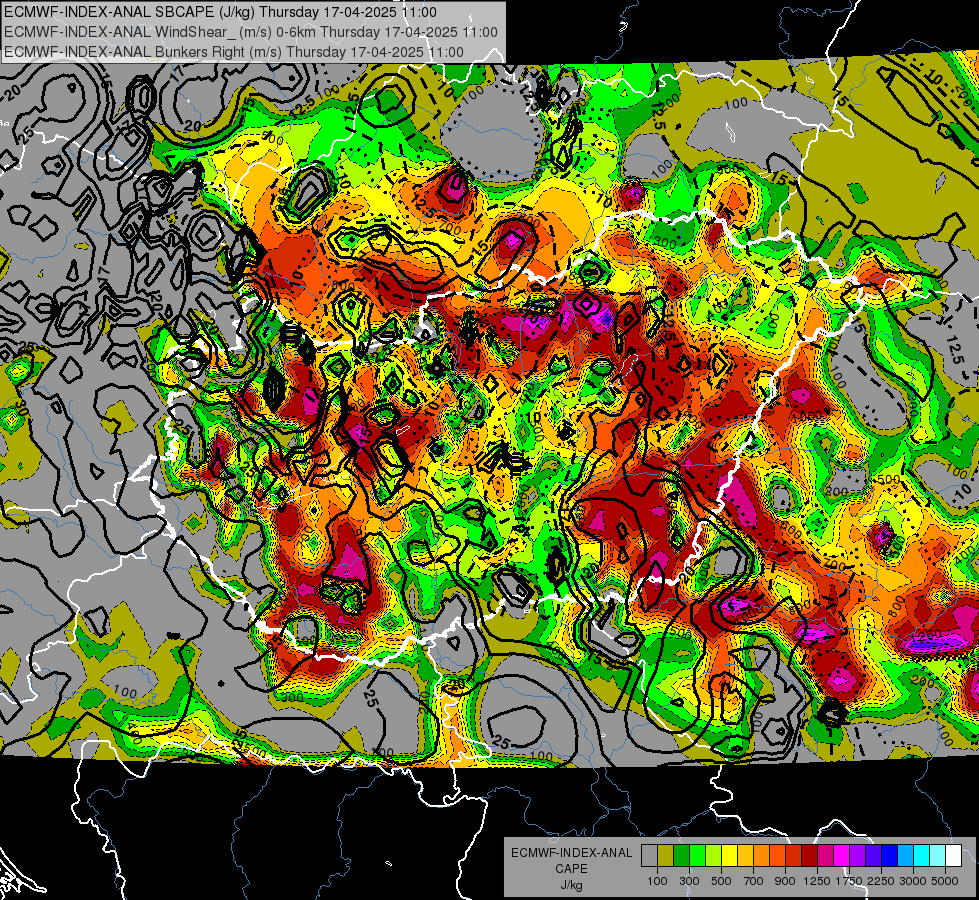Viewport: 979px width, 900px height.
Task: Click the 100 value under legend bar
Action: pos(657,881)
